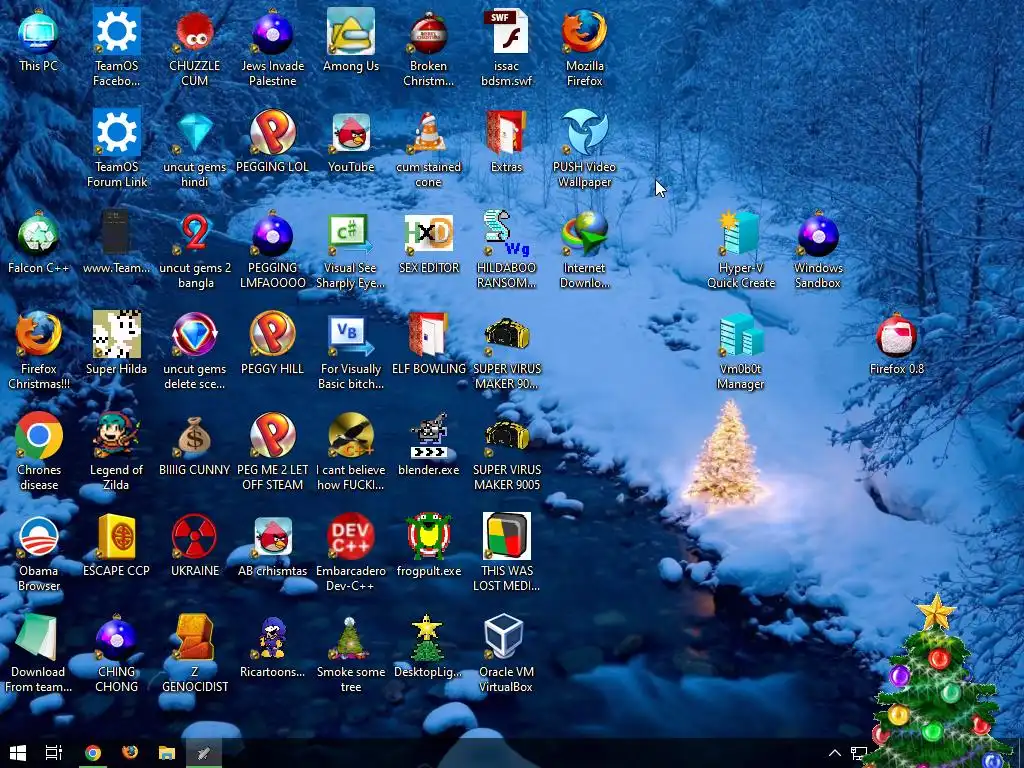Image resolution: width=1024 pixels, height=768 pixels.
Task: Open the Firefox Christmas!!! icon
Action: tap(39, 334)
